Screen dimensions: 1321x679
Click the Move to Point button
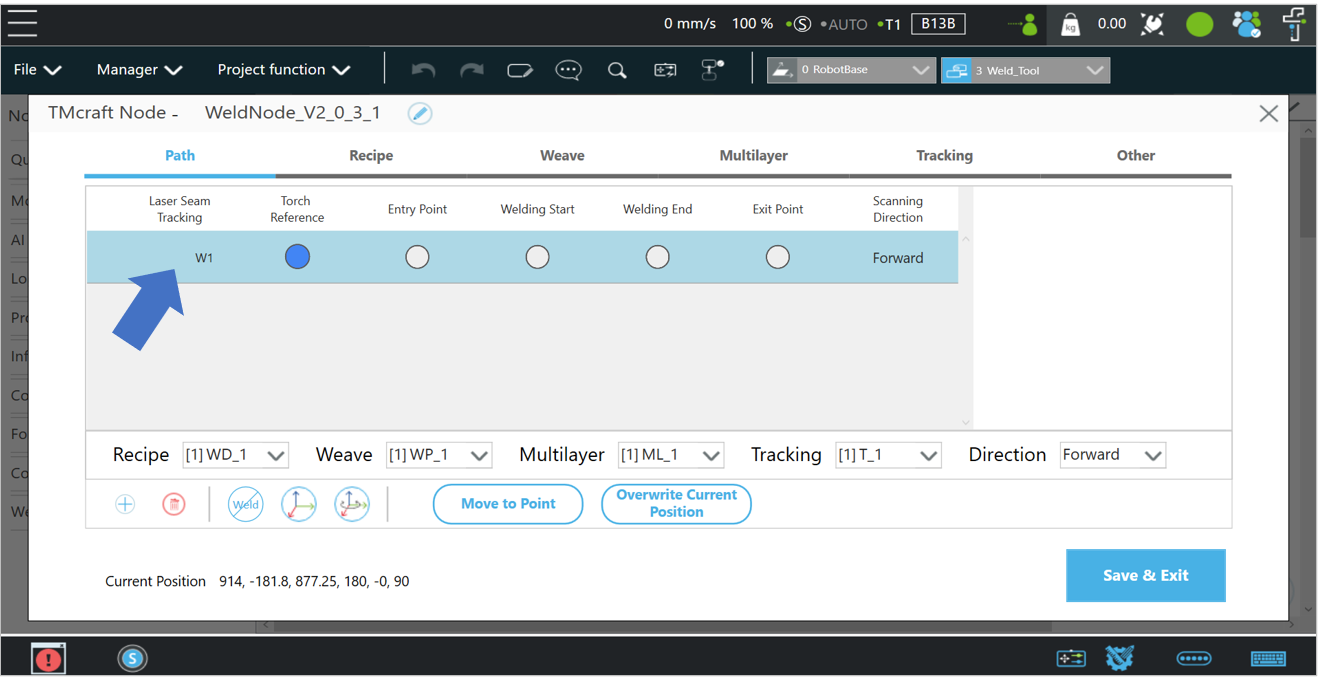click(x=508, y=504)
